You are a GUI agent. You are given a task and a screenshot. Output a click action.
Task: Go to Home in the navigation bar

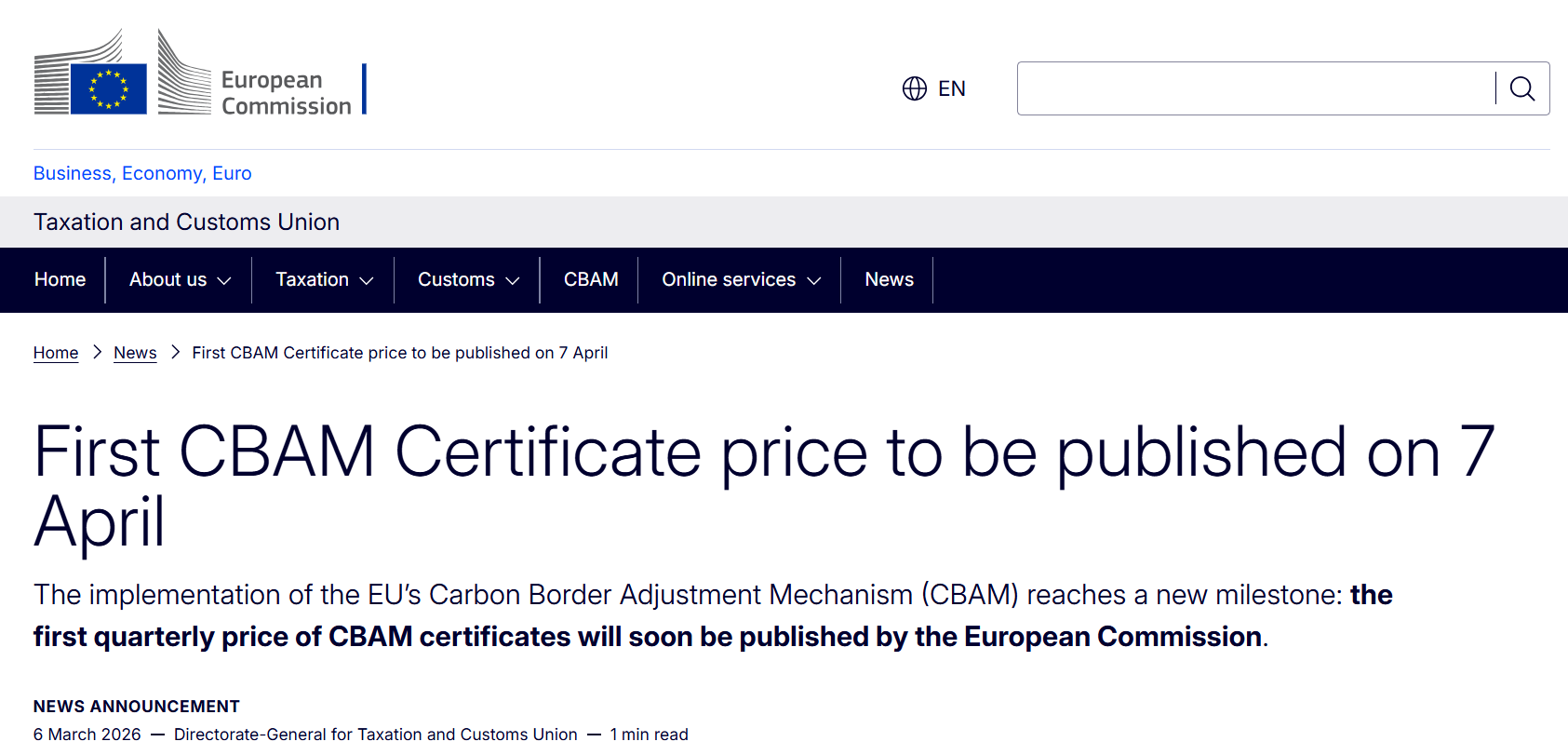(60, 279)
